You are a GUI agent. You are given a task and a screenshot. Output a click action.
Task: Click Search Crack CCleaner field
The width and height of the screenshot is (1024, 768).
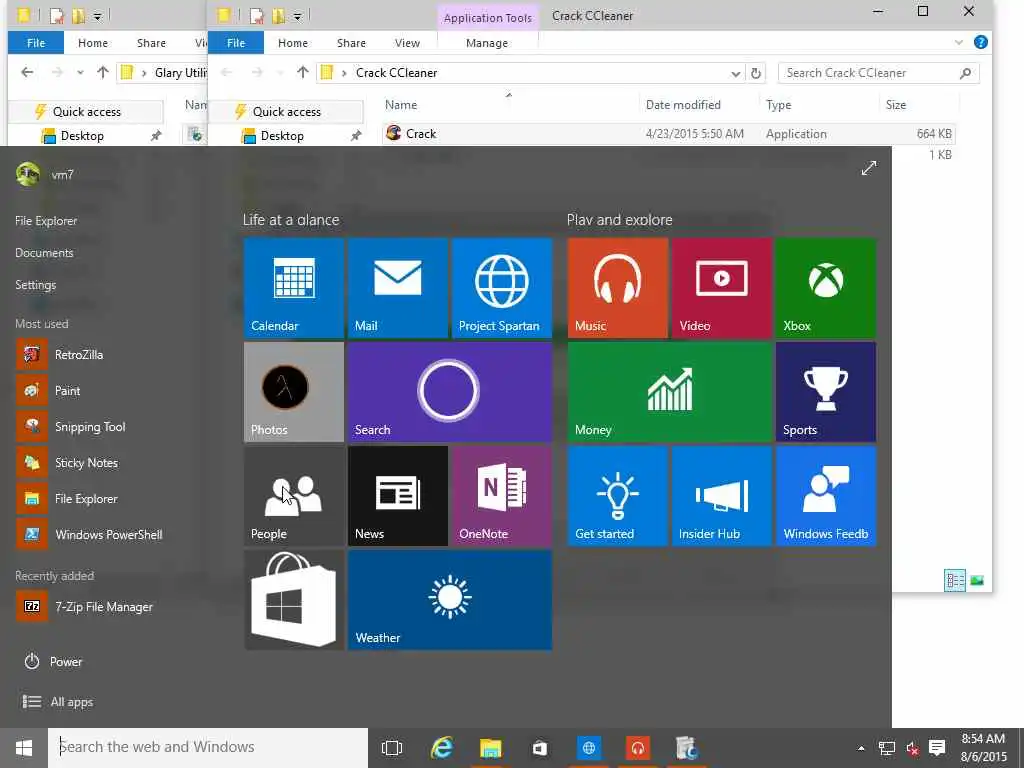click(x=878, y=73)
